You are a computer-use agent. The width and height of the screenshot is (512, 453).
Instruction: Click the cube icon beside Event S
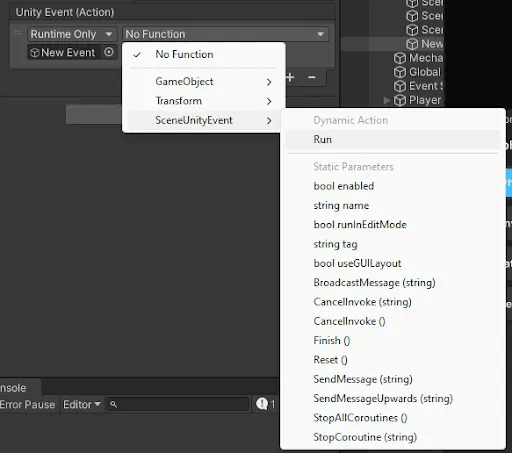[400, 86]
